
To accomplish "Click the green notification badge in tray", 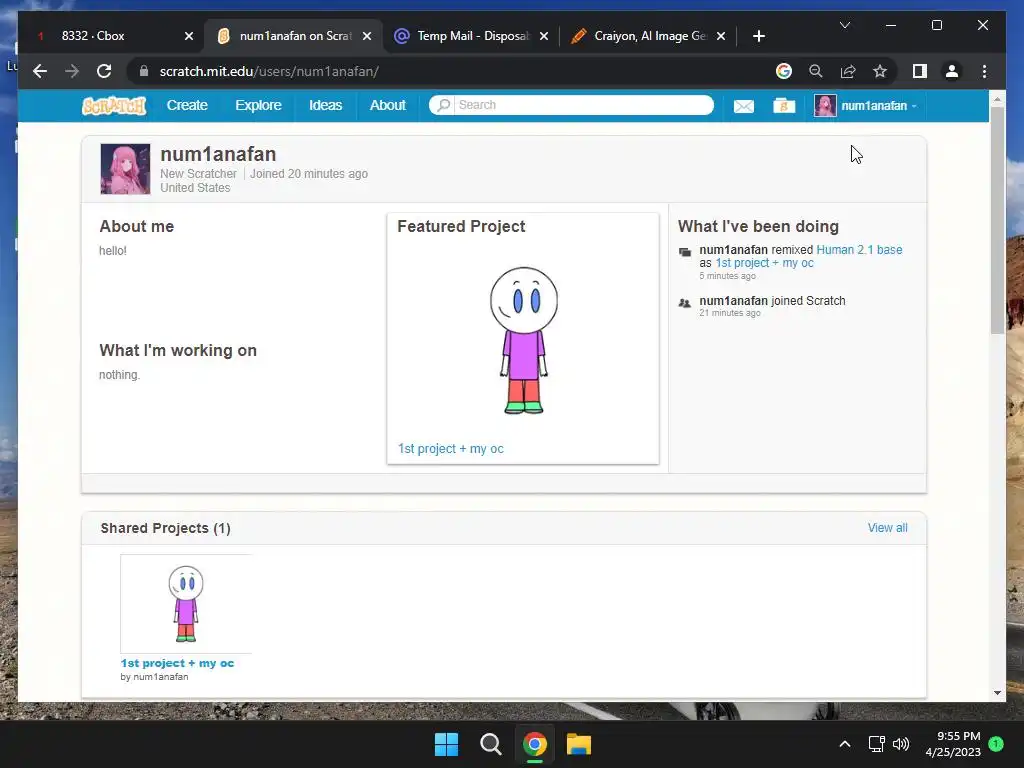I will 996,744.
